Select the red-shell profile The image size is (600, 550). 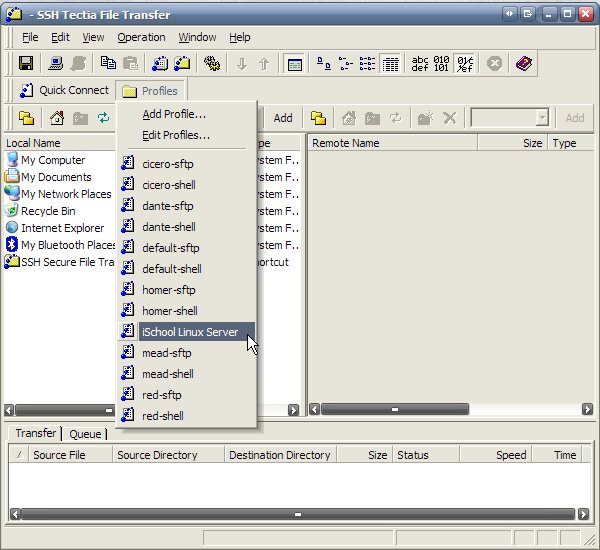(186, 416)
